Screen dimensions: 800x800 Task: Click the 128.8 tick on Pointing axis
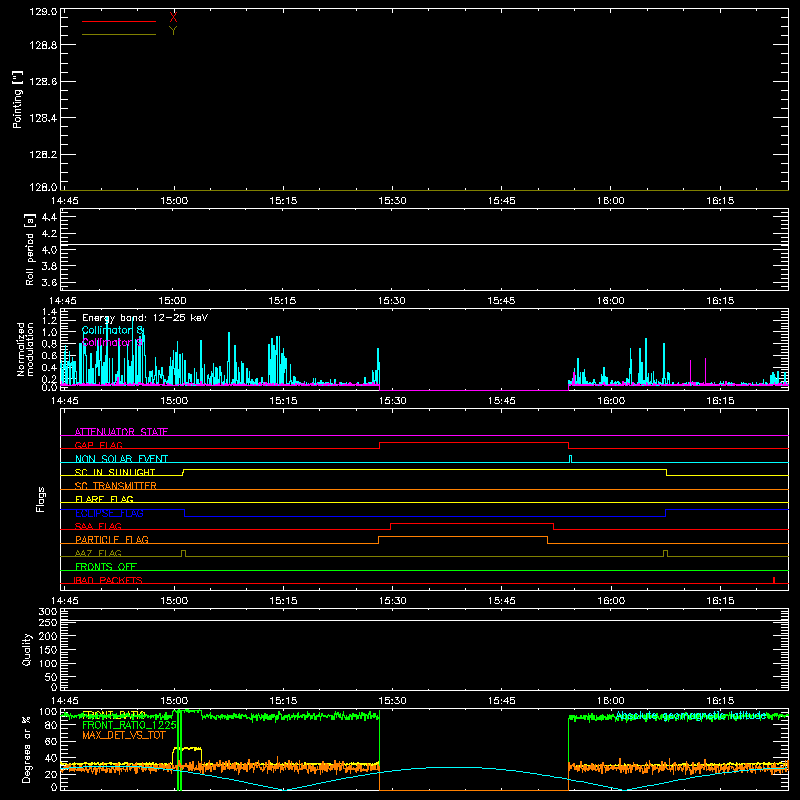(x=43, y=45)
